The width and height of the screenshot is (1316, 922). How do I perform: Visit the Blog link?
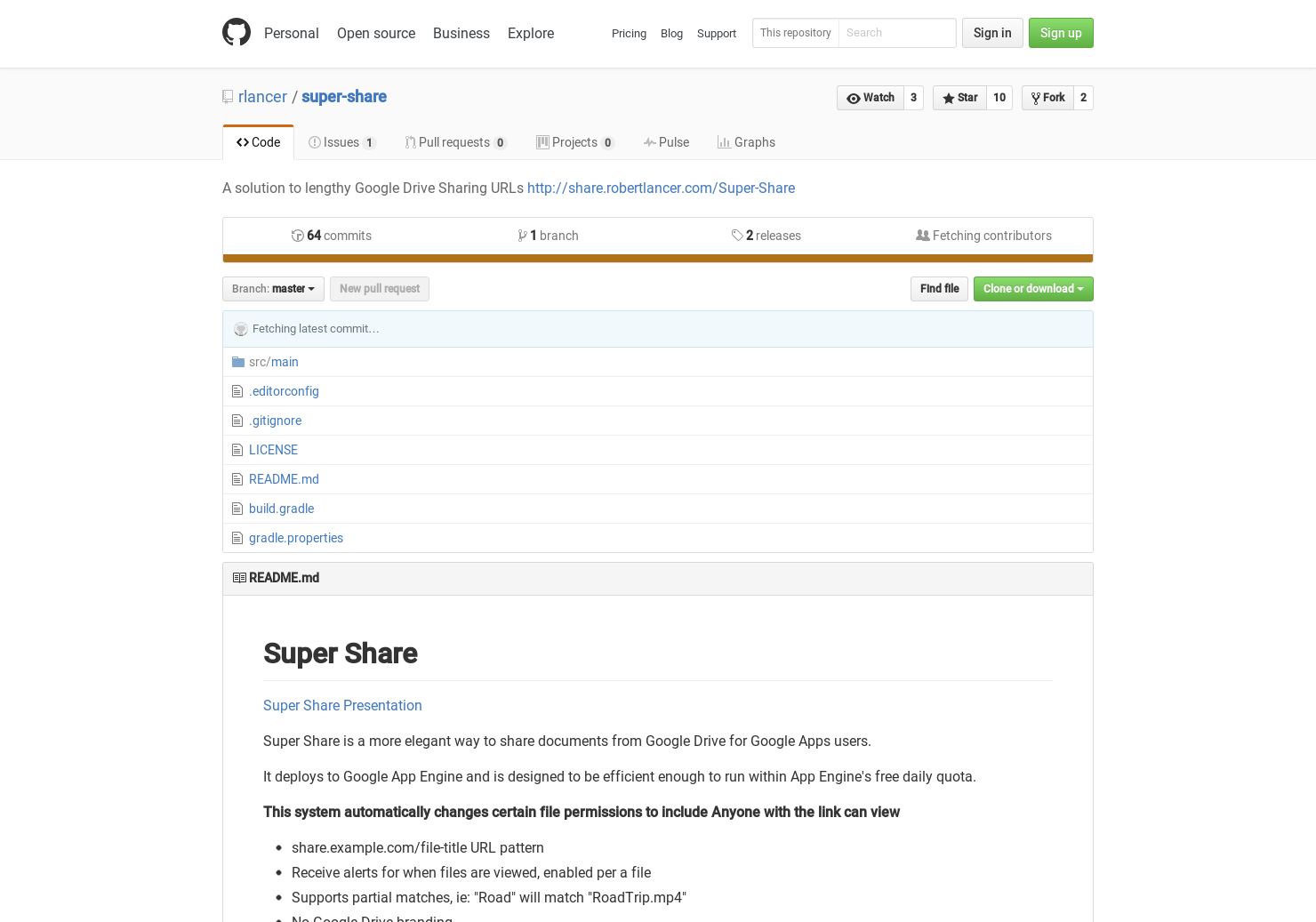tap(671, 33)
